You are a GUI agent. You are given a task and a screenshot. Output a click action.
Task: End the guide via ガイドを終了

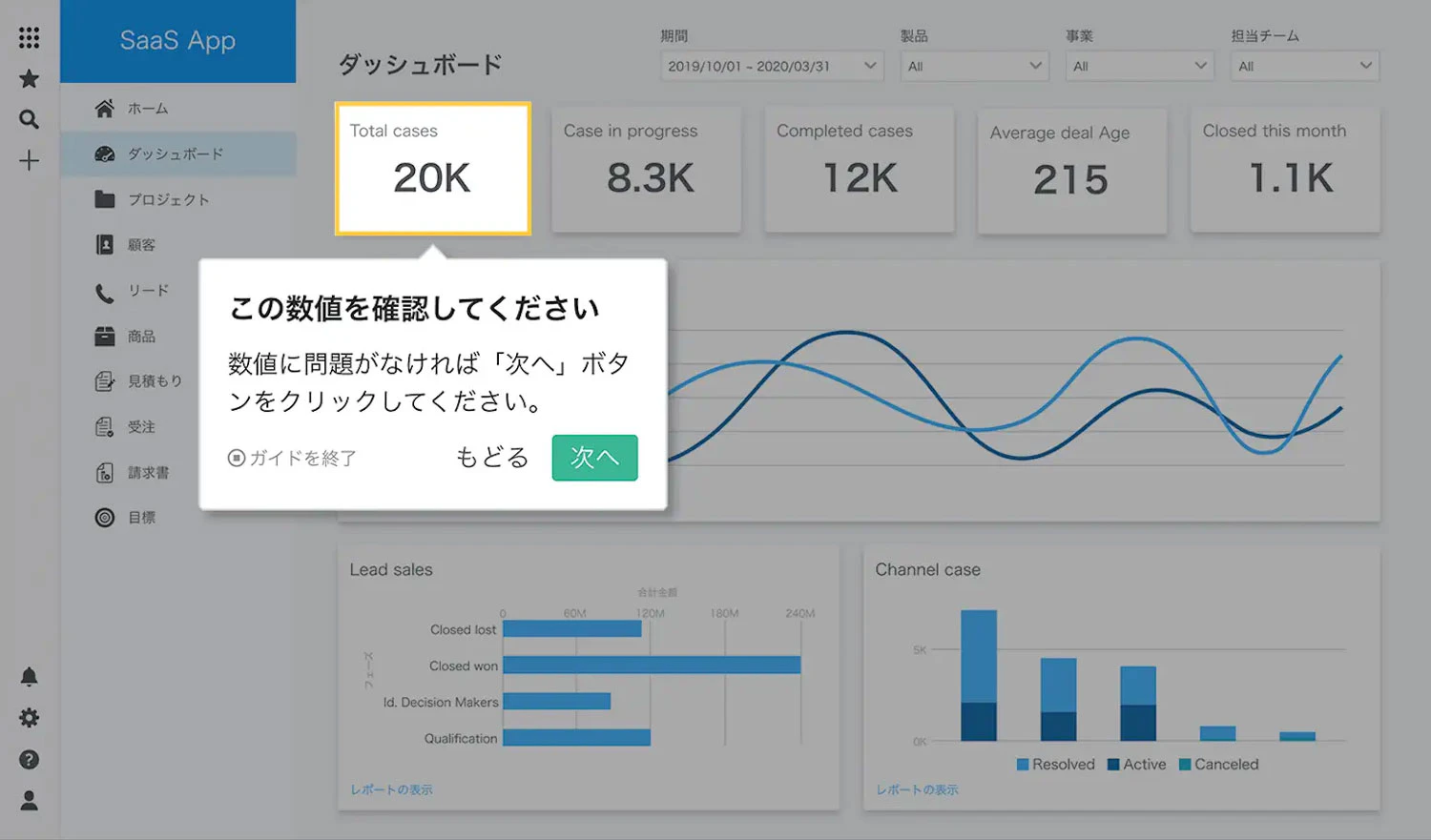tap(295, 458)
